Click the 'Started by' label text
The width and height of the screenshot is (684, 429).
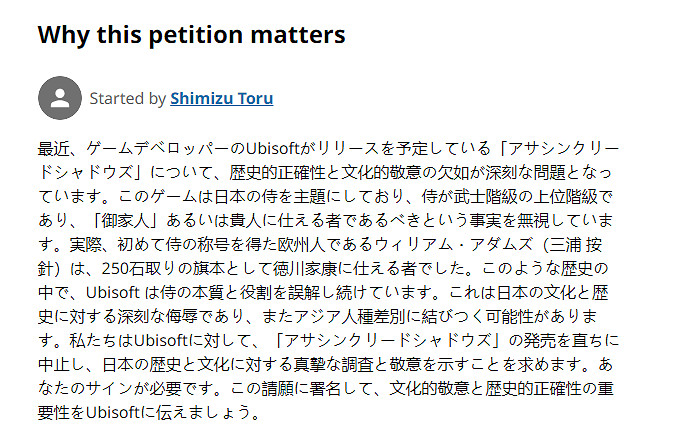click(x=127, y=98)
